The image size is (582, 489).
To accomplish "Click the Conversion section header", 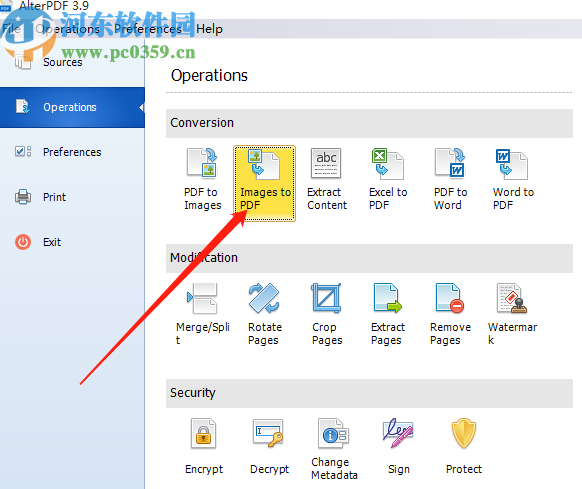I will coord(369,123).
